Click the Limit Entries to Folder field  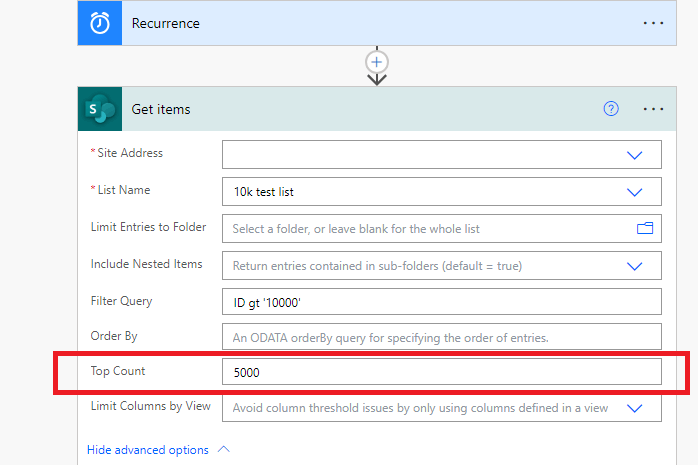click(442, 229)
